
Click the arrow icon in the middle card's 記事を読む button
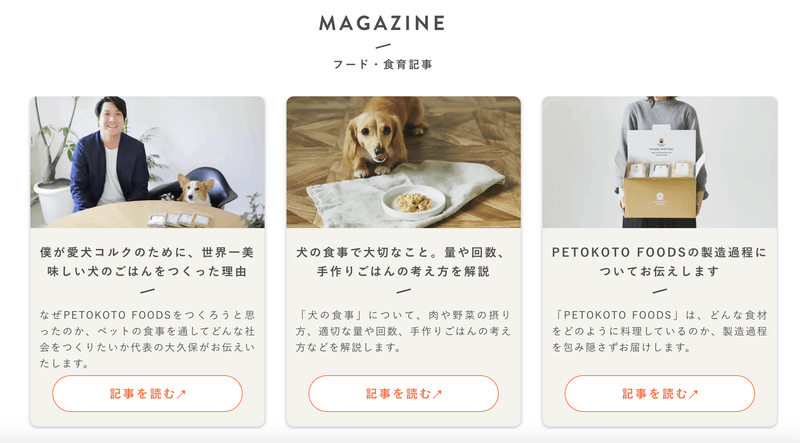pyautogui.click(x=437, y=393)
